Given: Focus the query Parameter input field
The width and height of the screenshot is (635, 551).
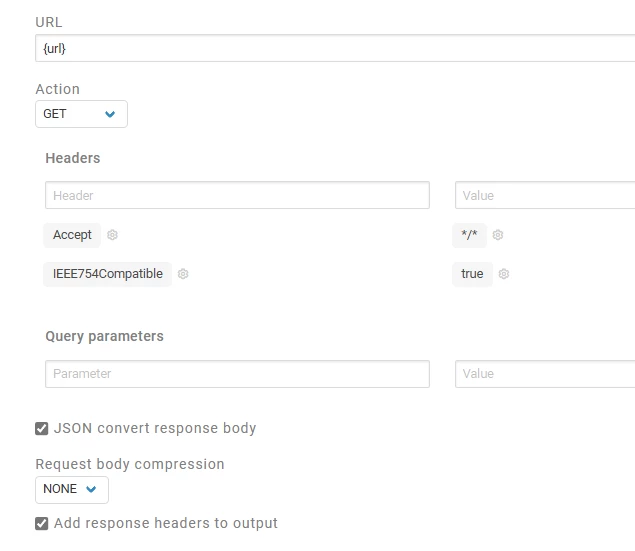Looking at the screenshot, I should click(237, 374).
